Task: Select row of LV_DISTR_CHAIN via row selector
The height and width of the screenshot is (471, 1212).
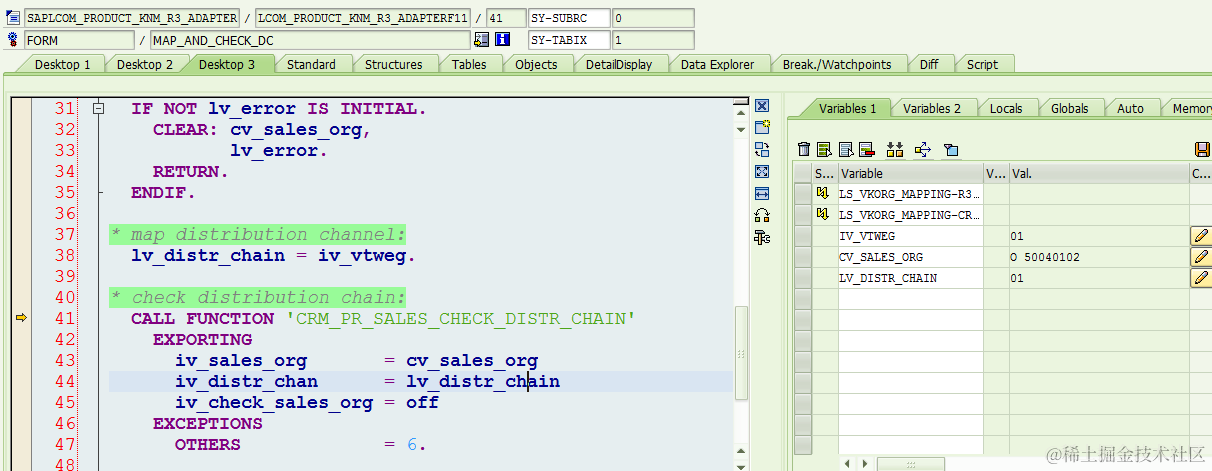Action: [802, 278]
